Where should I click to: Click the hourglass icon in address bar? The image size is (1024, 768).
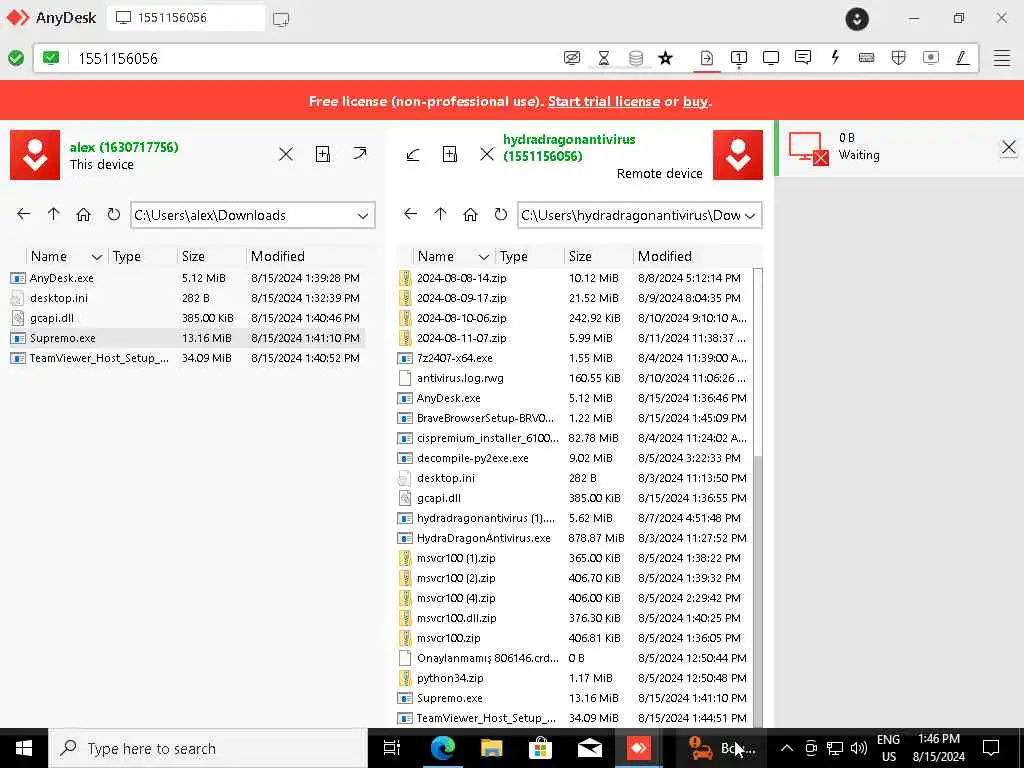pos(603,58)
